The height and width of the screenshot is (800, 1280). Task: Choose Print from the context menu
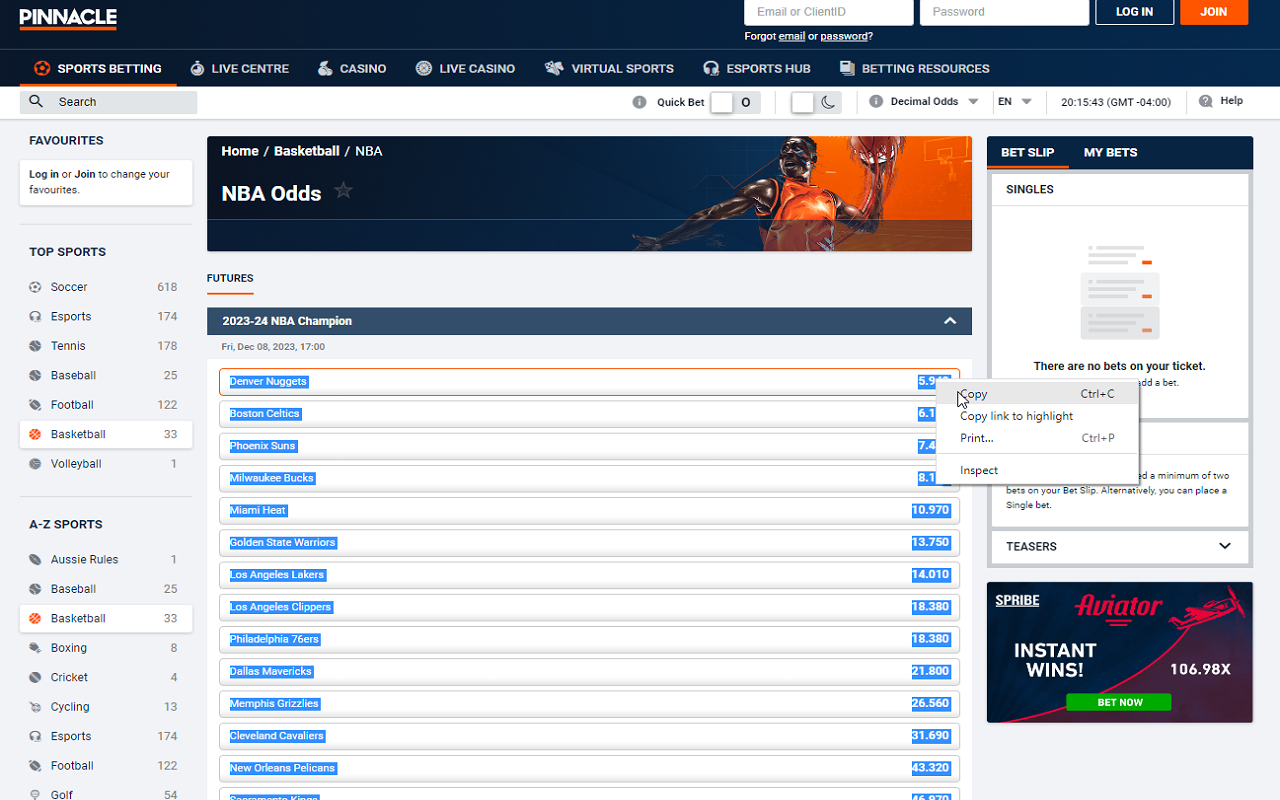pyautogui.click(x=1037, y=438)
